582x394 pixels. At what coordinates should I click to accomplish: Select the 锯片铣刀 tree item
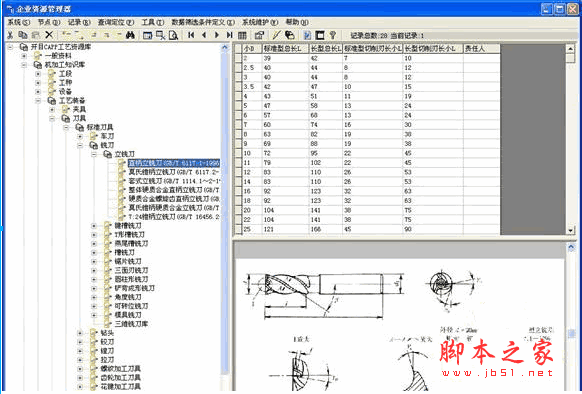click(x=128, y=261)
